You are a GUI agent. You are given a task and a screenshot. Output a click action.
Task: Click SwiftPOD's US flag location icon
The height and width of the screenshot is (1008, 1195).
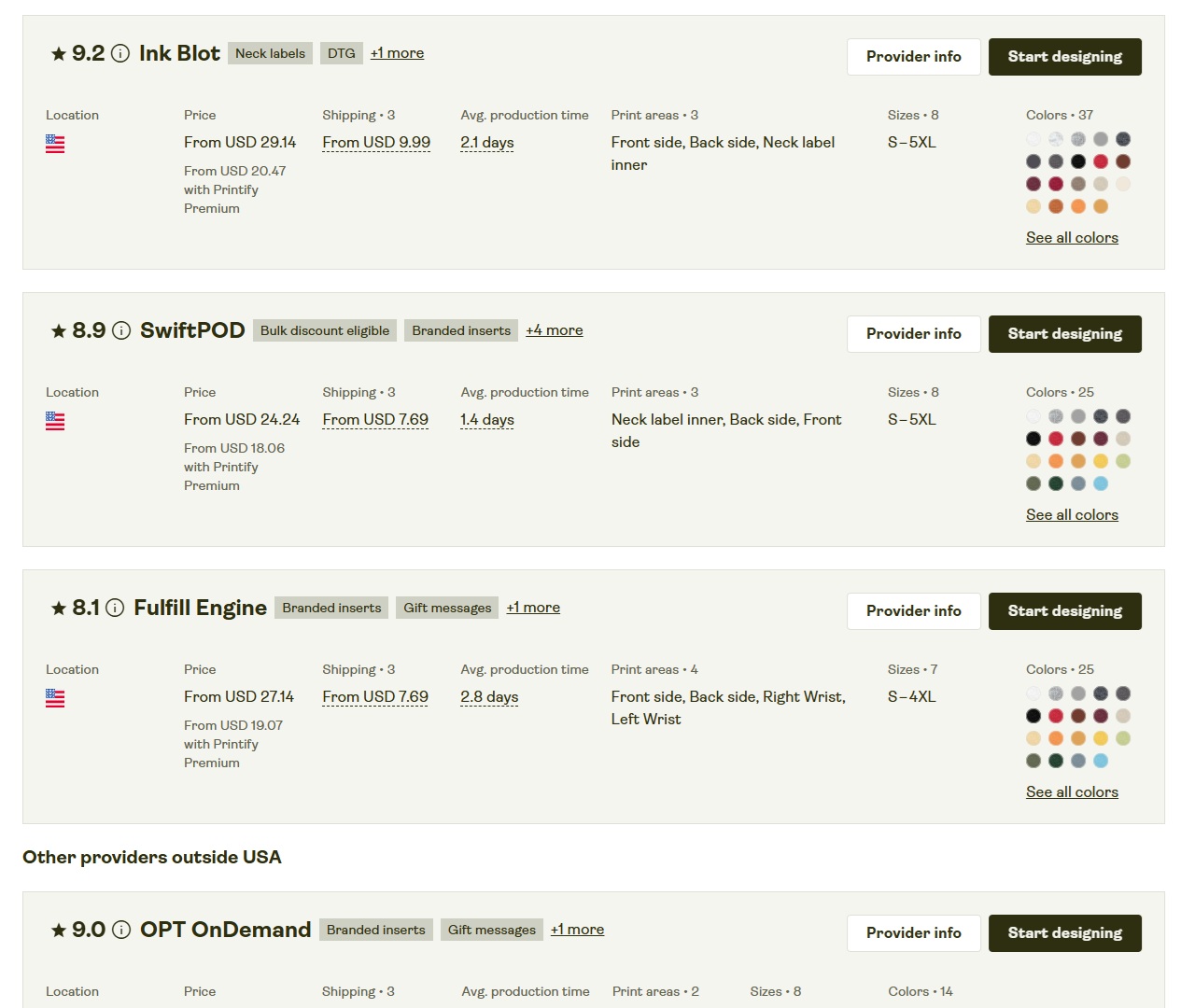click(55, 421)
